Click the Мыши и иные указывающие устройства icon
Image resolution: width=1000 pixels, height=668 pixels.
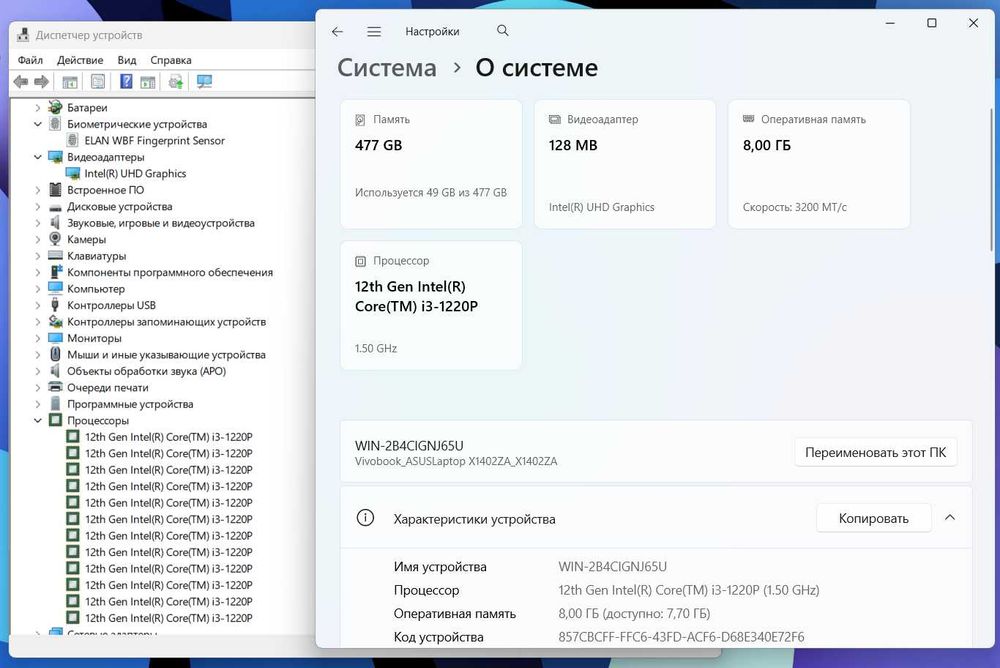click(x=55, y=354)
